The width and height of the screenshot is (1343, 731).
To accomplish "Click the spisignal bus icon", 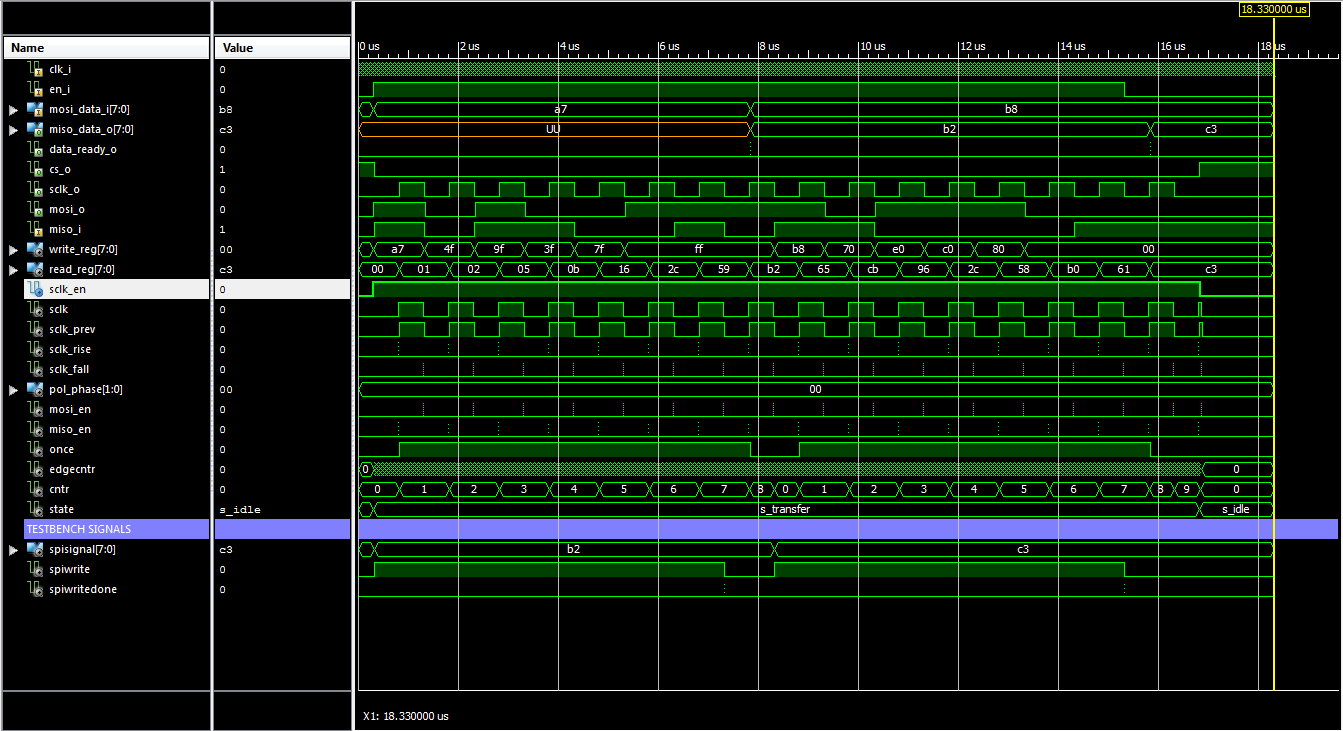I will click(35, 549).
